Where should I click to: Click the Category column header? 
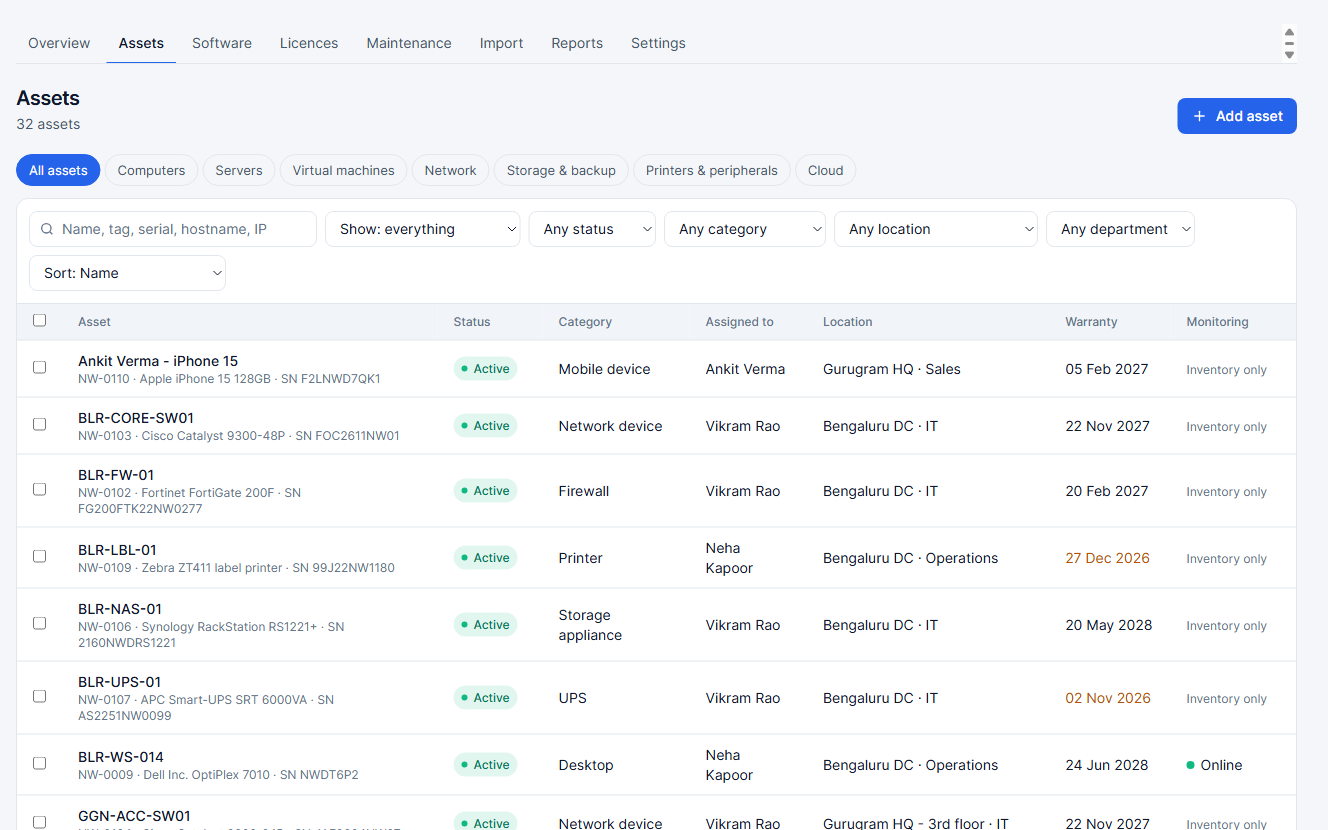click(x=585, y=322)
